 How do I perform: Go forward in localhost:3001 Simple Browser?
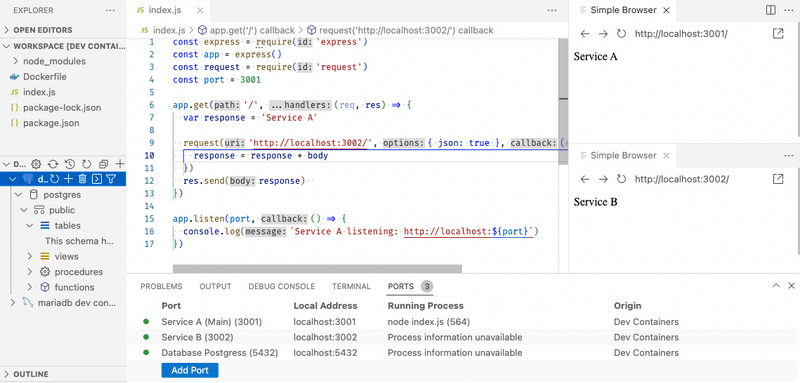click(x=603, y=34)
